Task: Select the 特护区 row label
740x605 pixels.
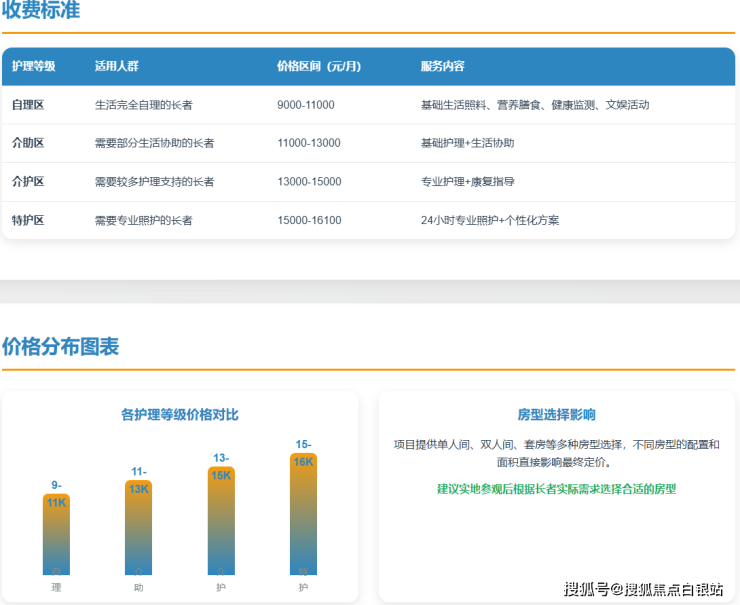Action: [x=28, y=220]
